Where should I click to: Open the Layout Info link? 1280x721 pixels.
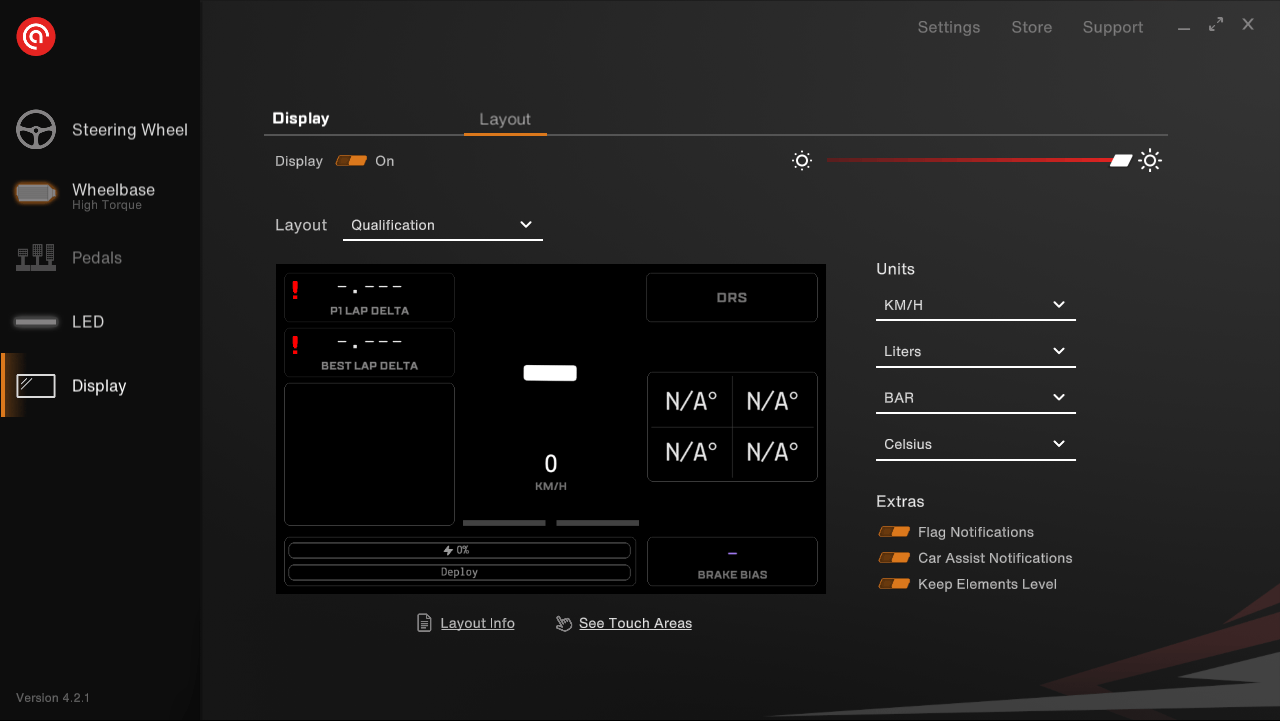pos(477,623)
